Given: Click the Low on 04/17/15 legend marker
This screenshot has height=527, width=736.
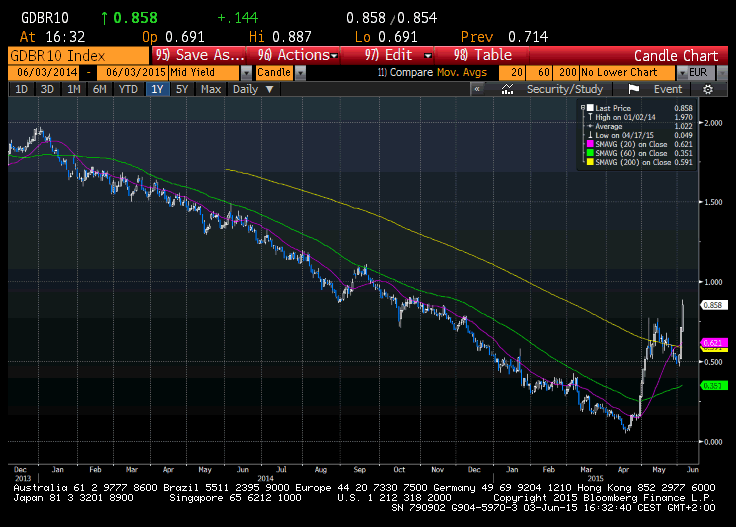Looking at the screenshot, I should point(591,135).
